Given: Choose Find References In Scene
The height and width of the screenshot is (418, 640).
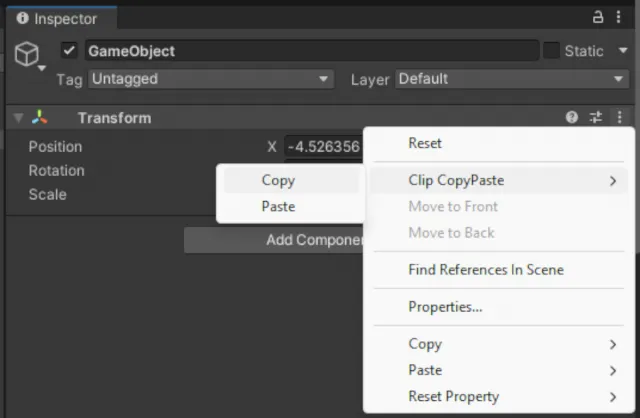Looking at the screenshot, I should tap(499, 270).
